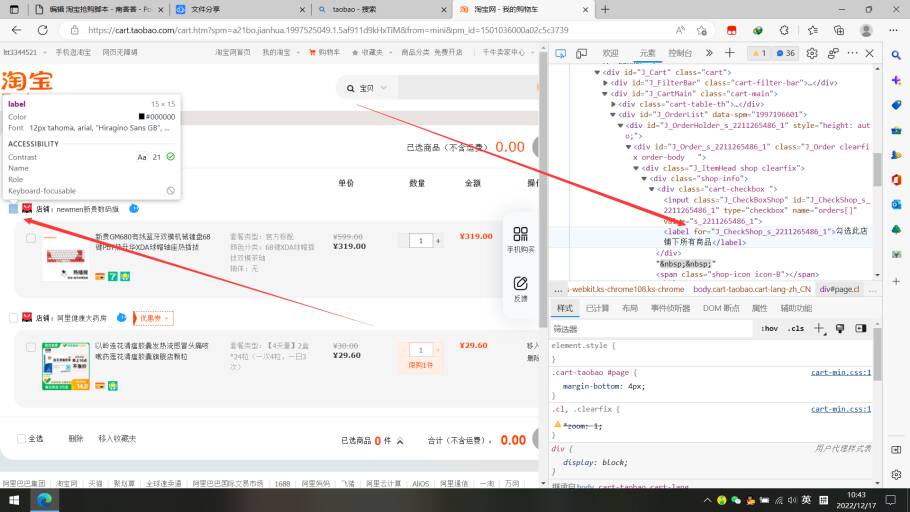
Task: Open cart-min.css:1 link beside .clearfix rule
Action: point(841,409)
